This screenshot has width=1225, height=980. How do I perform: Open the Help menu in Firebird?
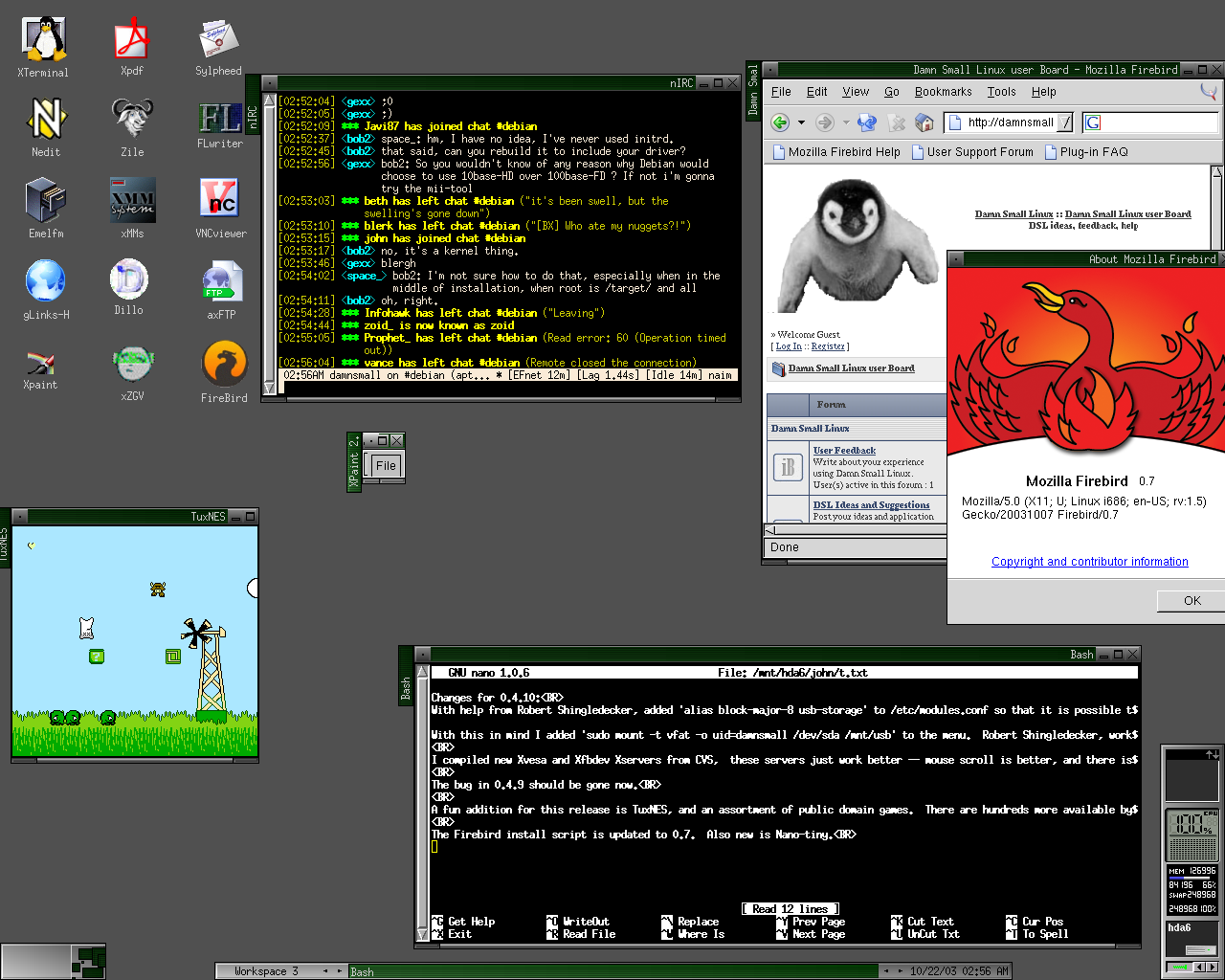[1044, 92]
